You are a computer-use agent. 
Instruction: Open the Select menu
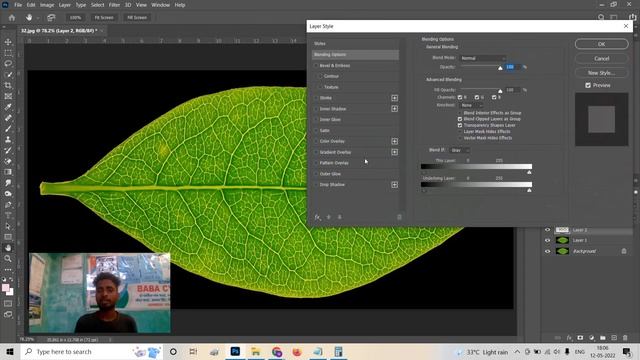coord(97,5)
